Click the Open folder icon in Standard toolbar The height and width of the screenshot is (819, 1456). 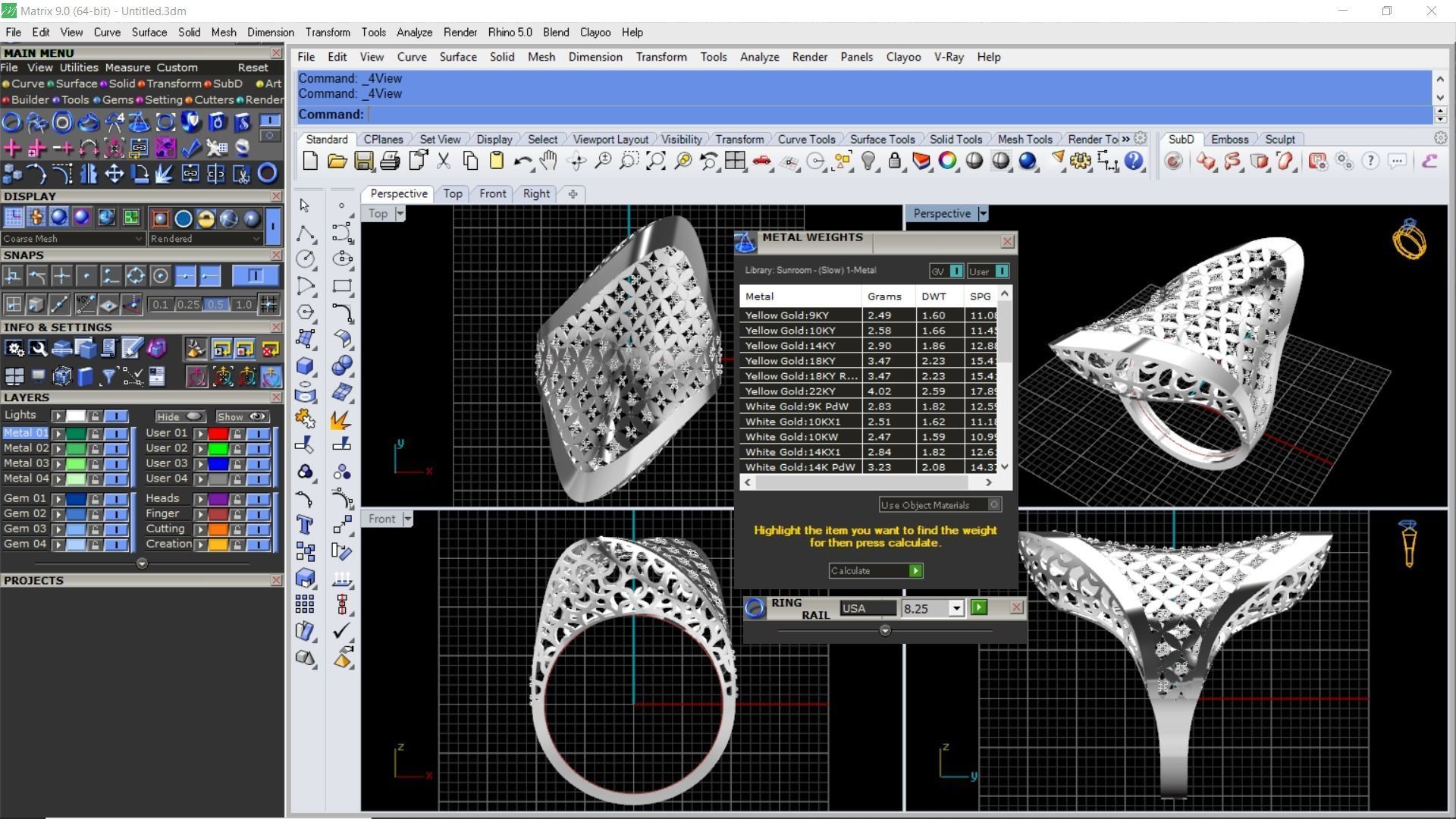pyautogui.click(x=337, y=161)
